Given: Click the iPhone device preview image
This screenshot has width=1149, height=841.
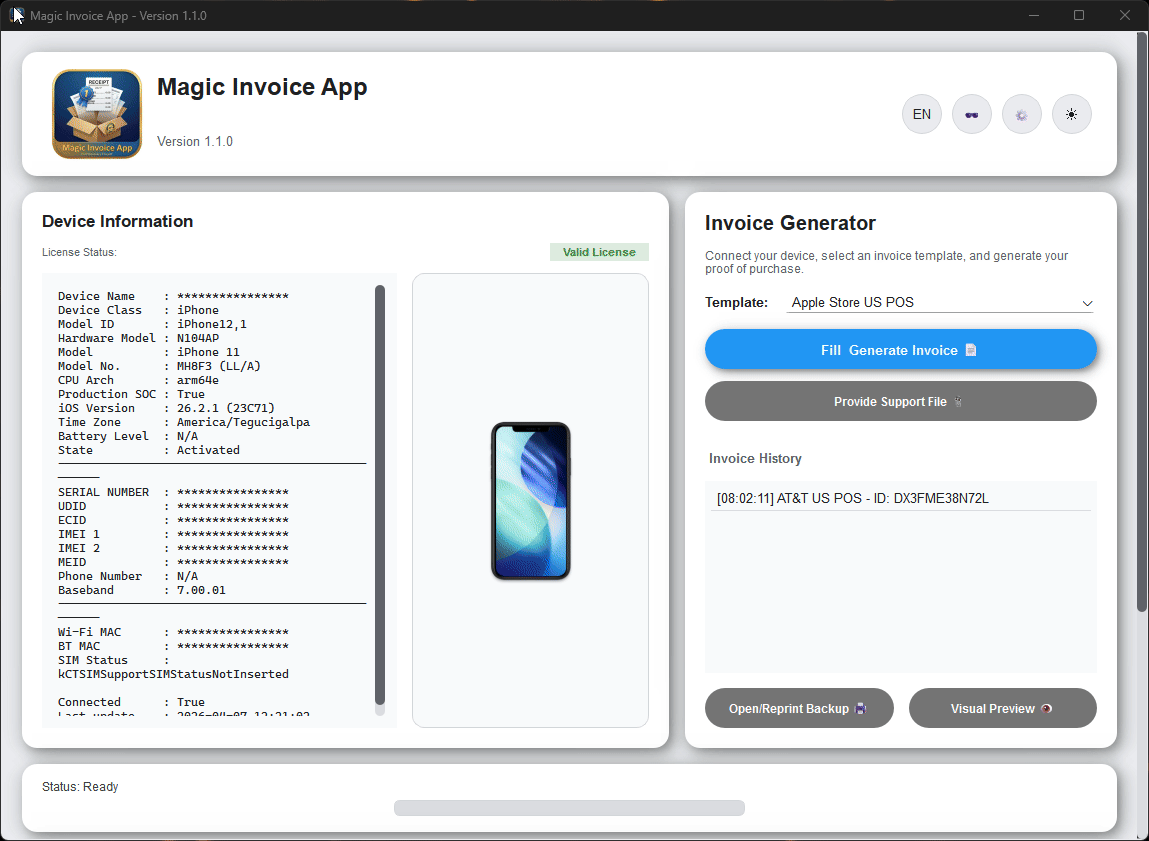Looking at the screenshot, I should point(531,501).
